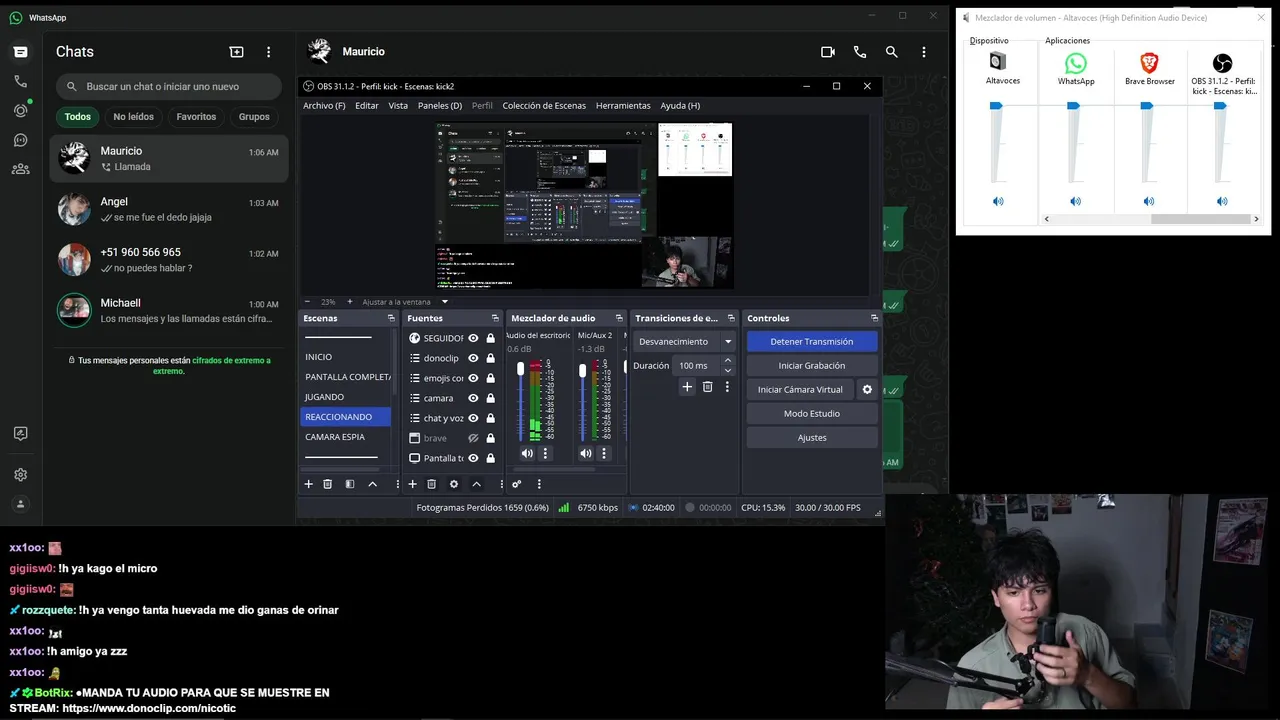1280x720 pixels.
Task: Add a new transition in OBS
Action: click(x=687, y=387)
